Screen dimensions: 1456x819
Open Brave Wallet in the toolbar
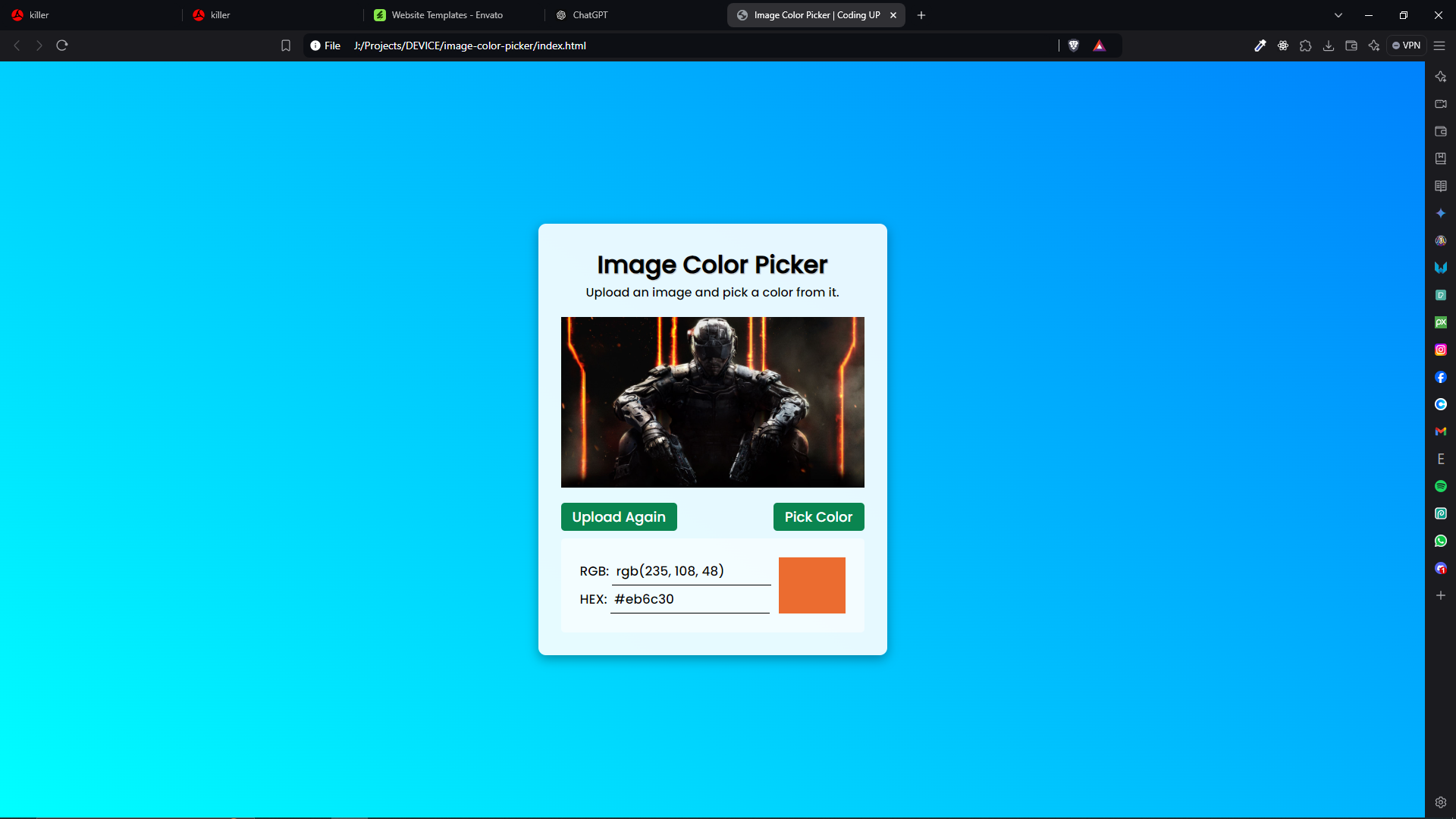1351,45
